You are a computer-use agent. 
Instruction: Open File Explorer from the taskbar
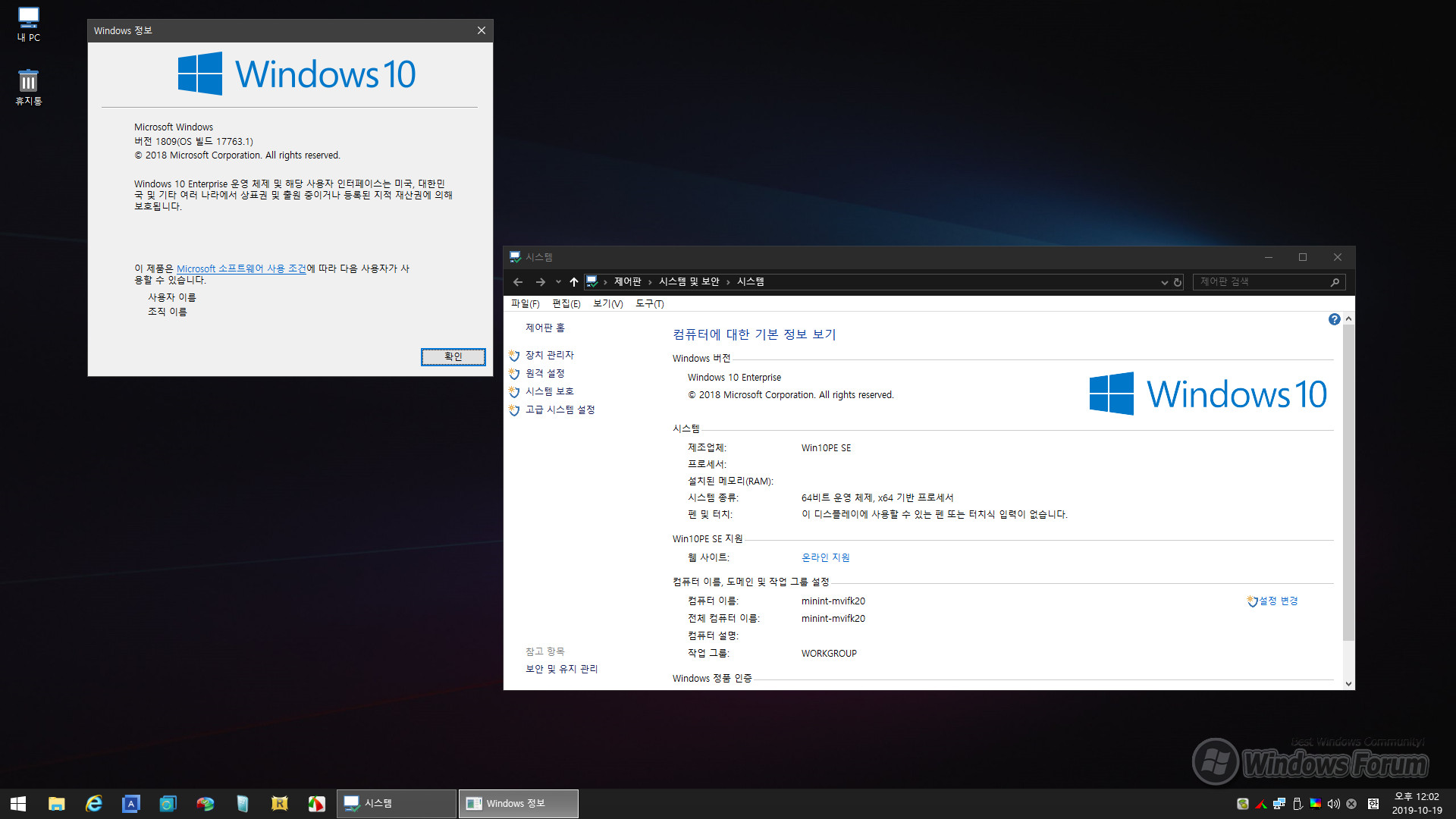[56, 803]
